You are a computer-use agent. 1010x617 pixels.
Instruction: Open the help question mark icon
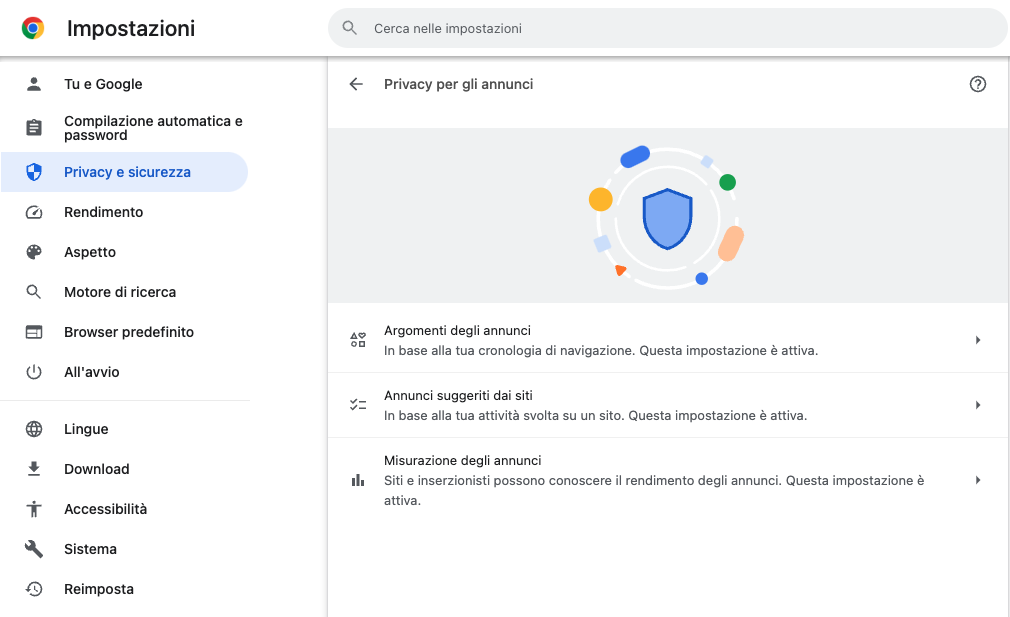(x=978, y=85)
